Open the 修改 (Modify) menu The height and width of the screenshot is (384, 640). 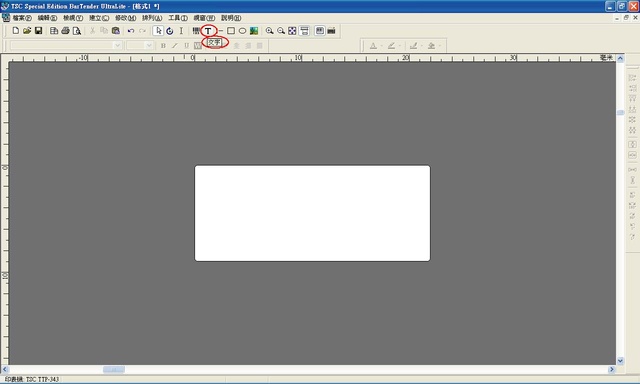point(125,18)
